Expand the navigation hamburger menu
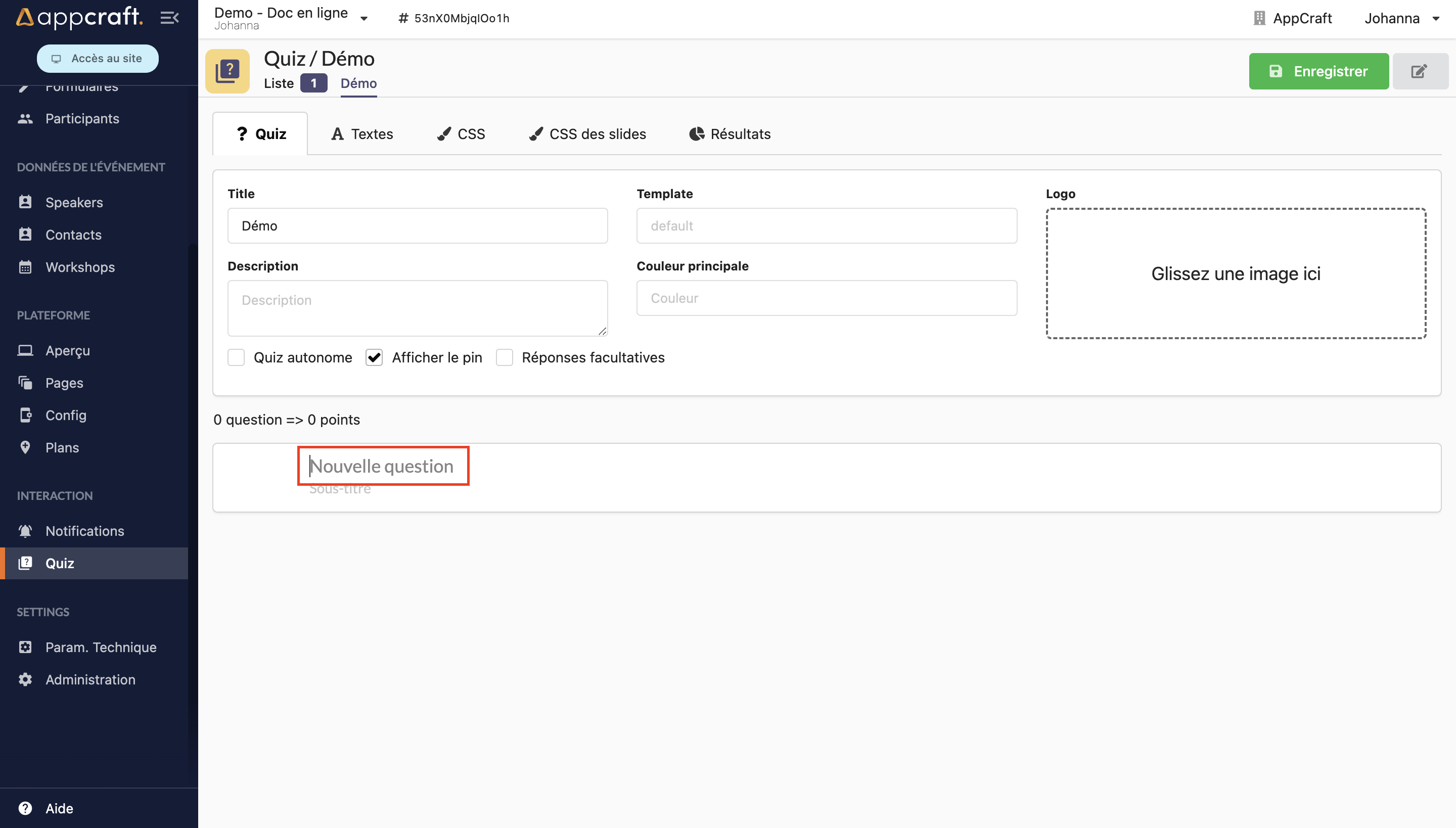Screen dimensions: 1456x828 [169, 16]
